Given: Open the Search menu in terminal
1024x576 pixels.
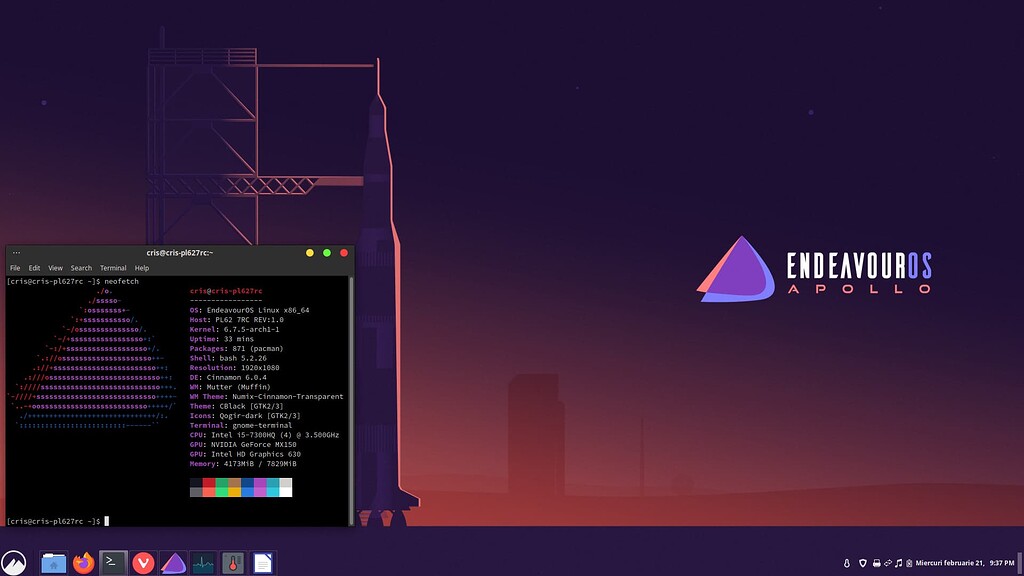Looking at the screenshot, I should click(81, 268).
